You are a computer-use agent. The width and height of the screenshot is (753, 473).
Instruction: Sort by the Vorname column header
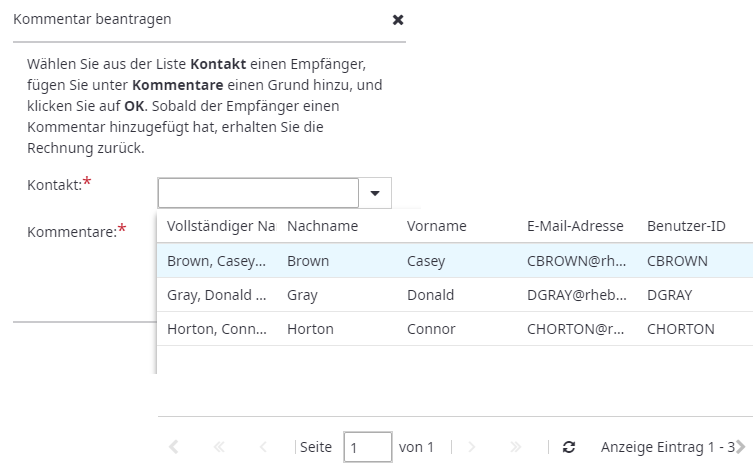pyautogui.click(x=436, y=226)
